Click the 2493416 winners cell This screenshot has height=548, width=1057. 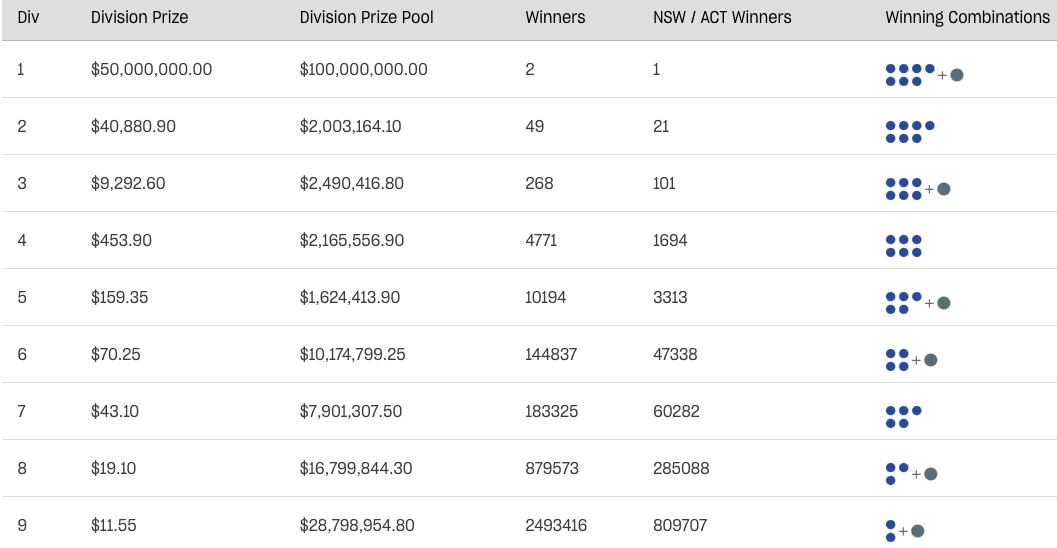[556, 526]
